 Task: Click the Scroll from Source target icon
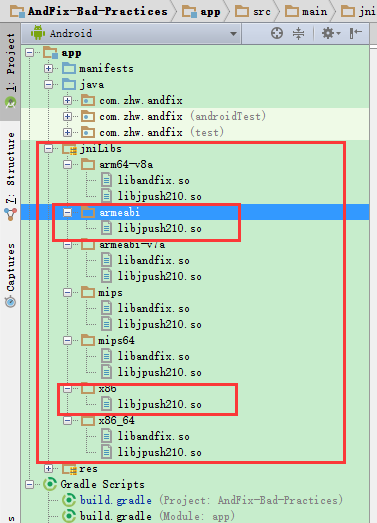pyautogui.click(x=277, y=33)
